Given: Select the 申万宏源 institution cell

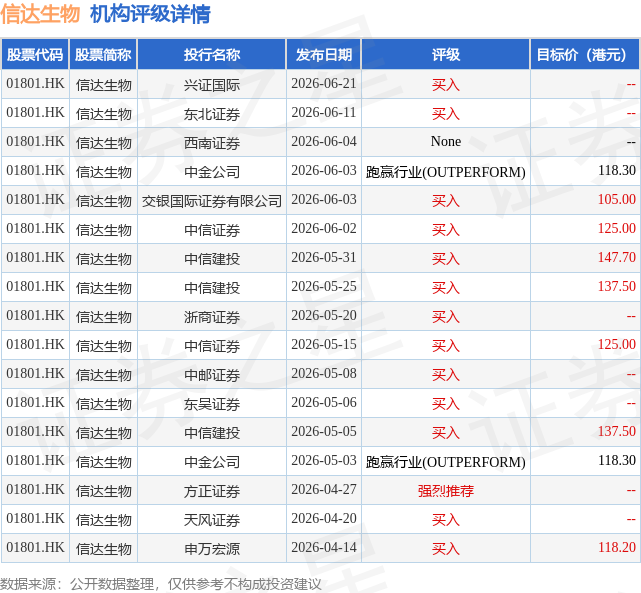Looking at the screenshot, I should point(212,548).
